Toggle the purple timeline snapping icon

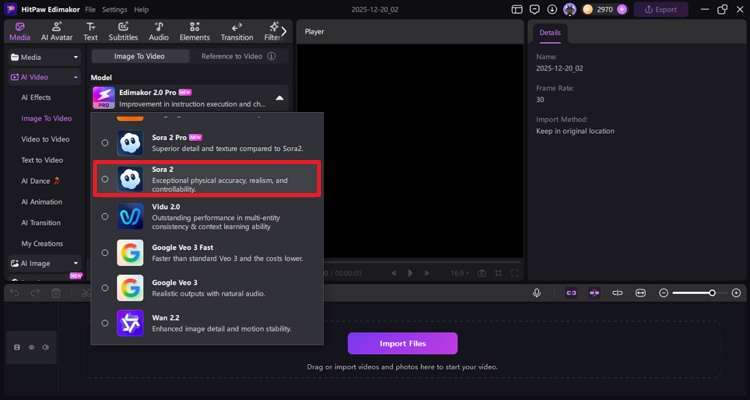point(595,293)
